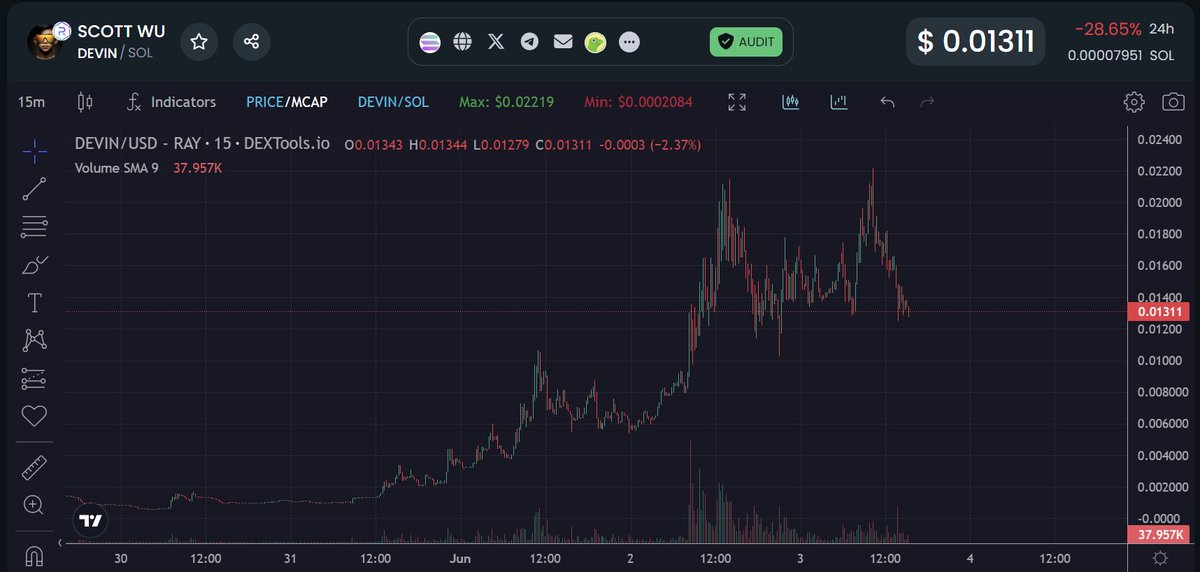Image resolution: width=1200 pixels, height=572 pixels.
Task: Add DEVIN to favorites with star icon
Action: [x=199, y=42]
